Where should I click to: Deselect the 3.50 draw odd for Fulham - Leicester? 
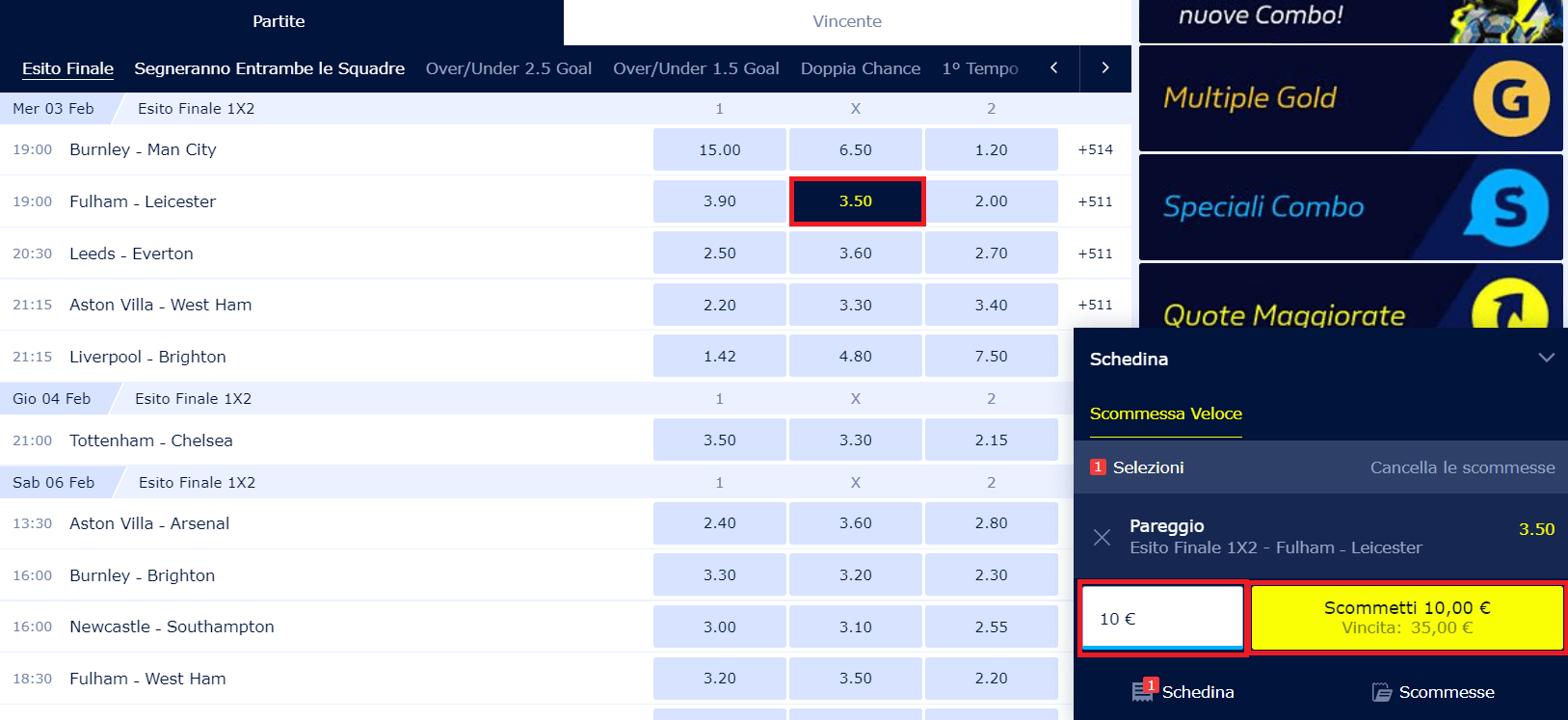[856, 201]
